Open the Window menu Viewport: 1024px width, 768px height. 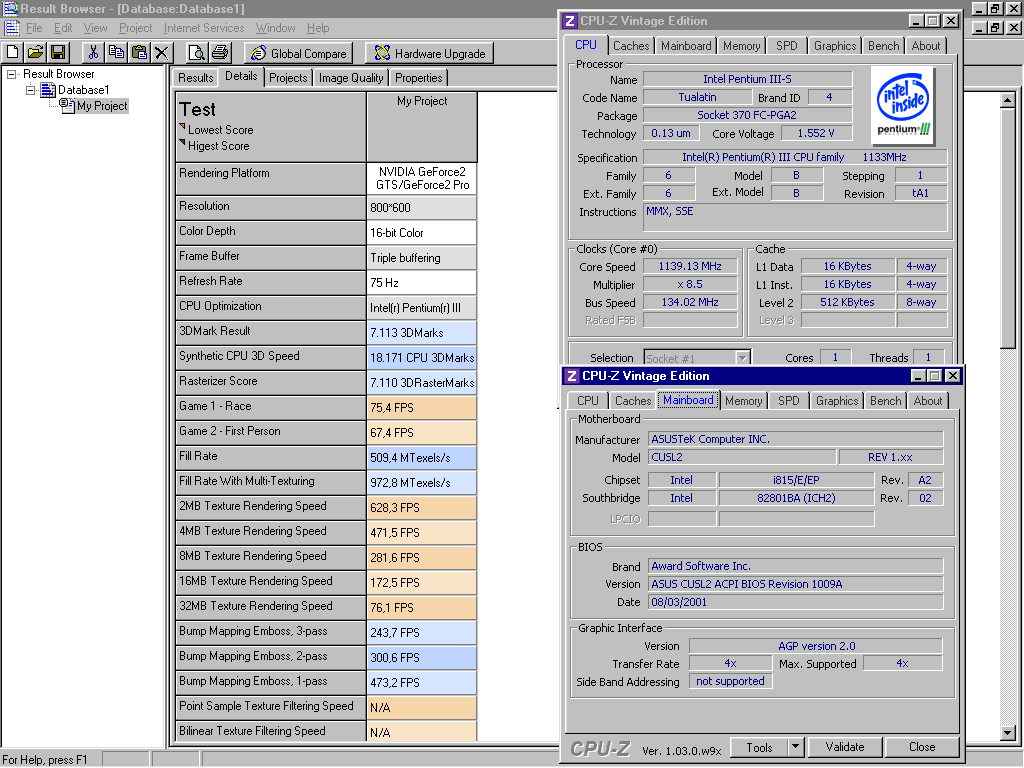pos(275,28)
